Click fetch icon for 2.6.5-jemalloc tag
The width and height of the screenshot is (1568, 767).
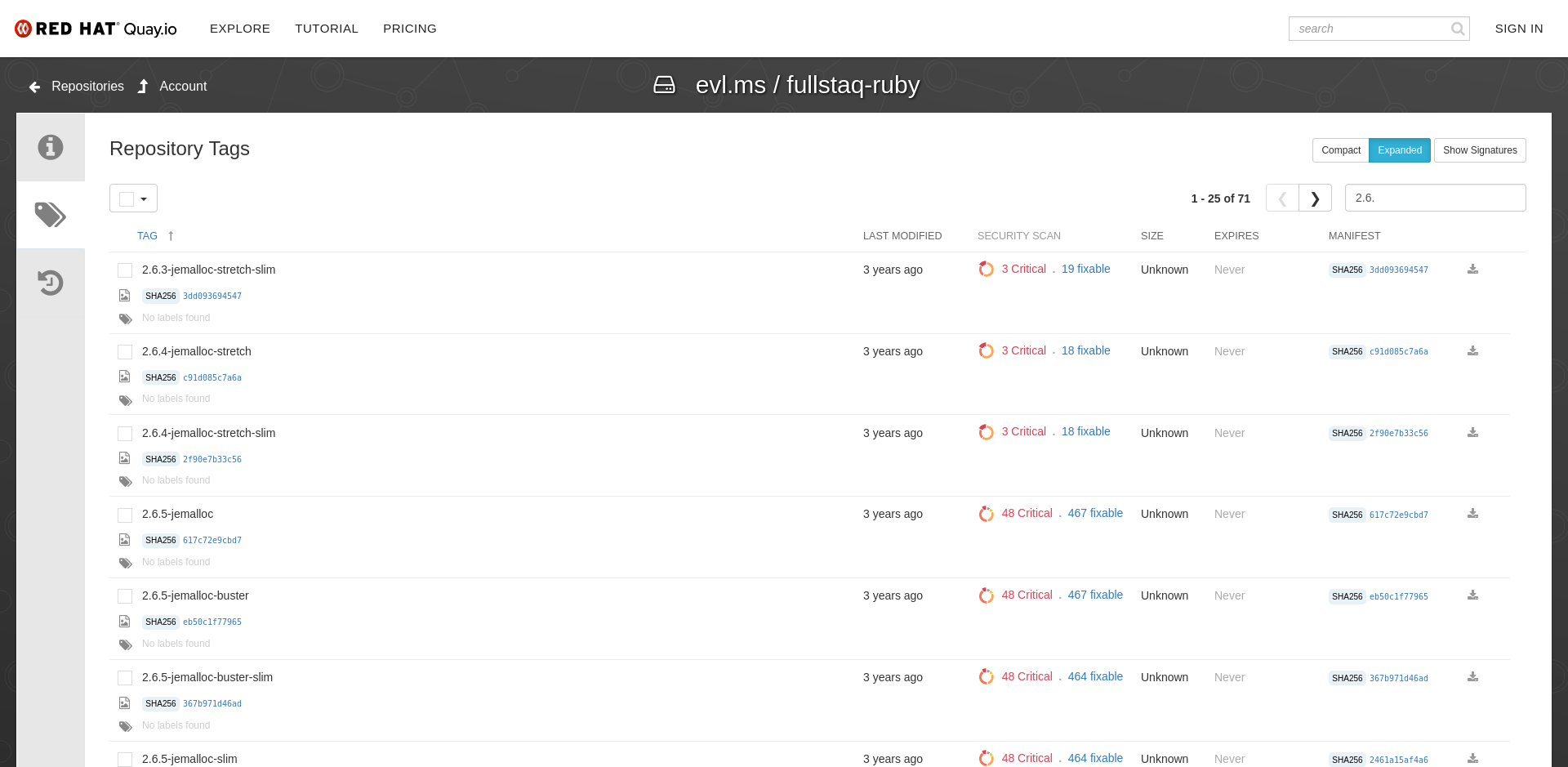pyautogui.click(x=1472, y=514)
